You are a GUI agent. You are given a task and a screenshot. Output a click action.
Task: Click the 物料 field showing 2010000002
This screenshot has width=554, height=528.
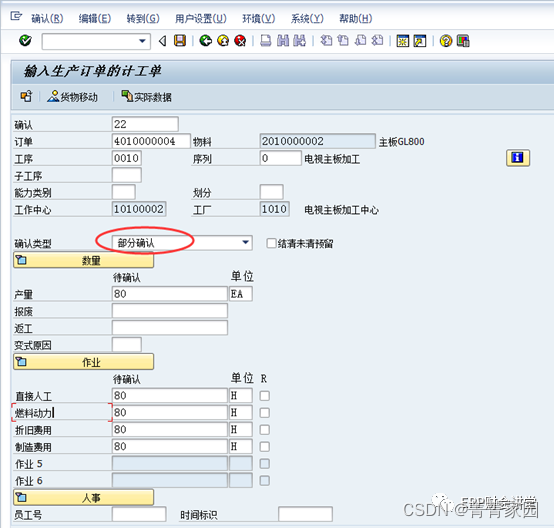point(317,141)
